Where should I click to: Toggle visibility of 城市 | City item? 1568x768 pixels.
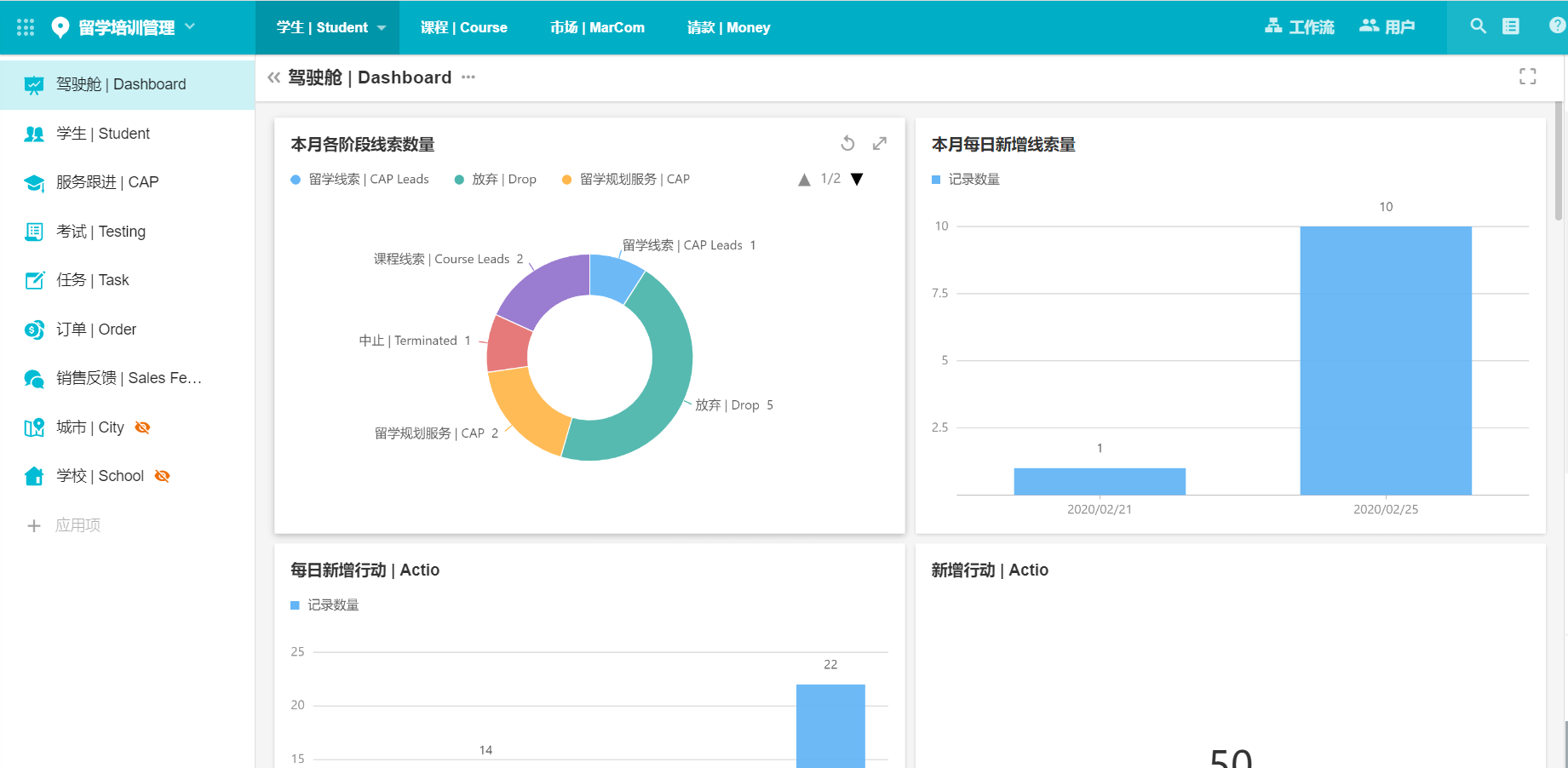pos(143,427)
